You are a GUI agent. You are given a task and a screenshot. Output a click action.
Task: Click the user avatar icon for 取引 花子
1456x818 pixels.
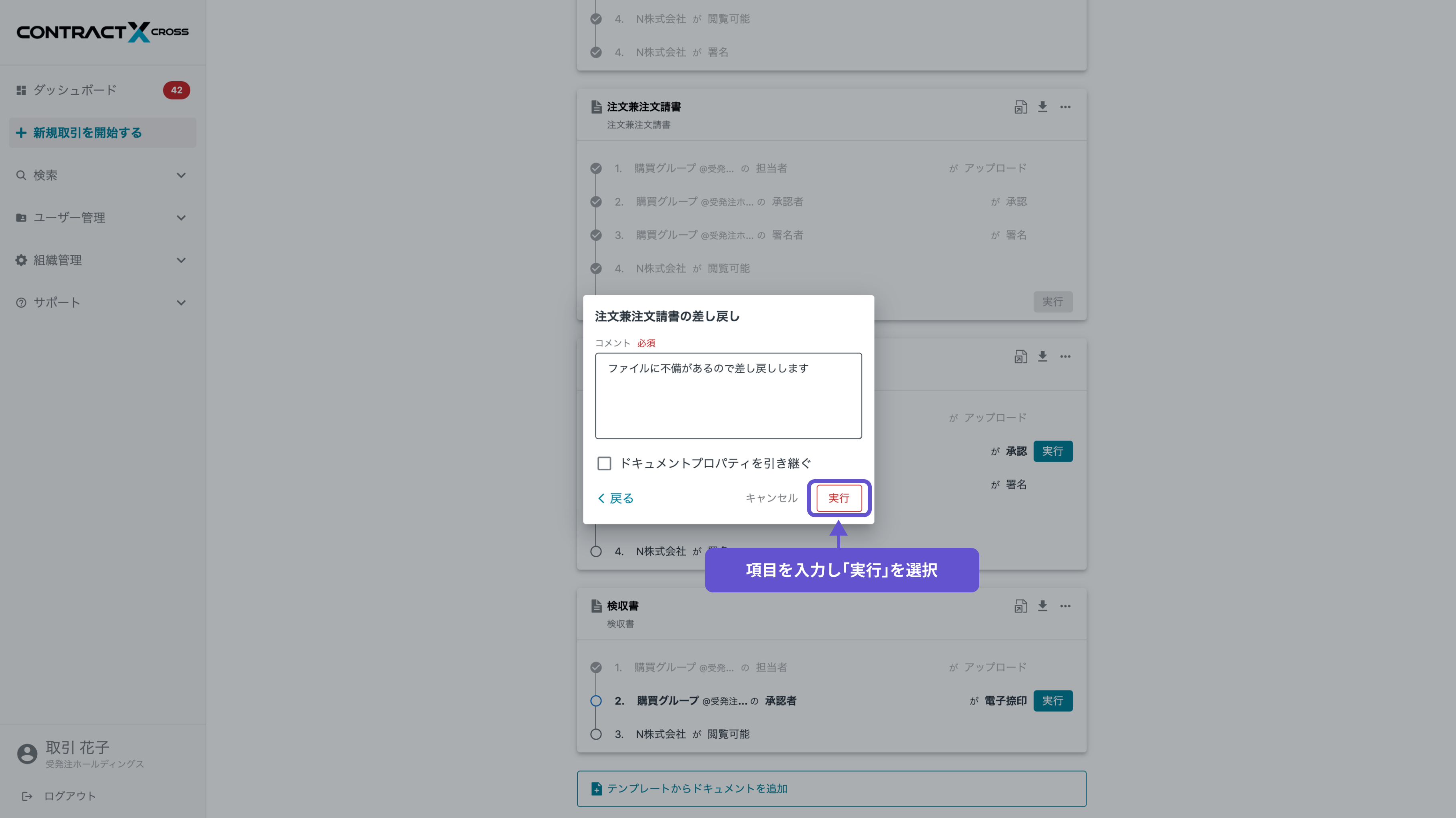tap(26, 753)
